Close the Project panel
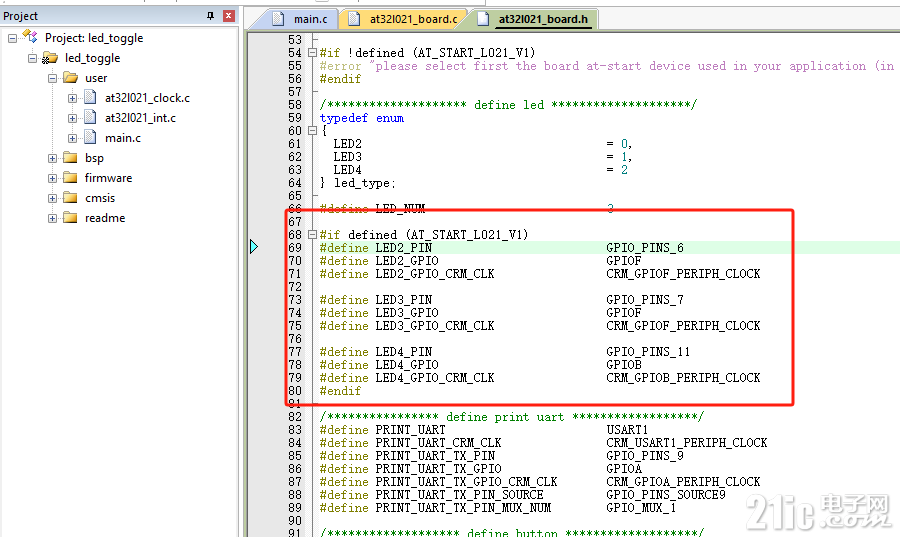The height and width of the screenshot is (537, 900). (228, 16)
